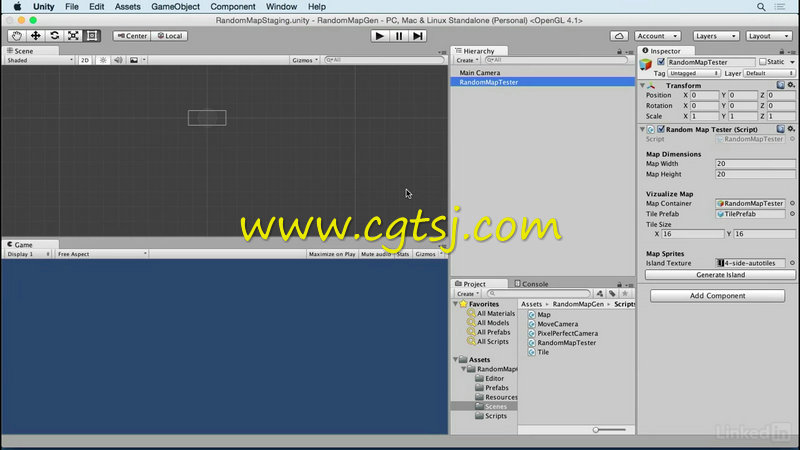Image resolution: width=800 pixels, height=450 pixels.
Task: Pause the game playback
Action: pos(398,36)
